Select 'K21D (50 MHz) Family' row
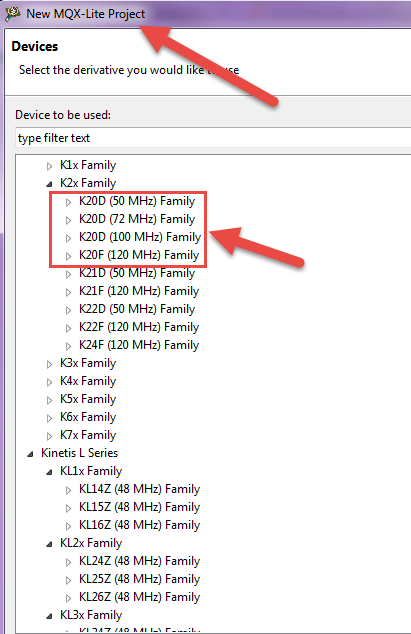Viewport: 411px width, 634px height. (137, 273)
